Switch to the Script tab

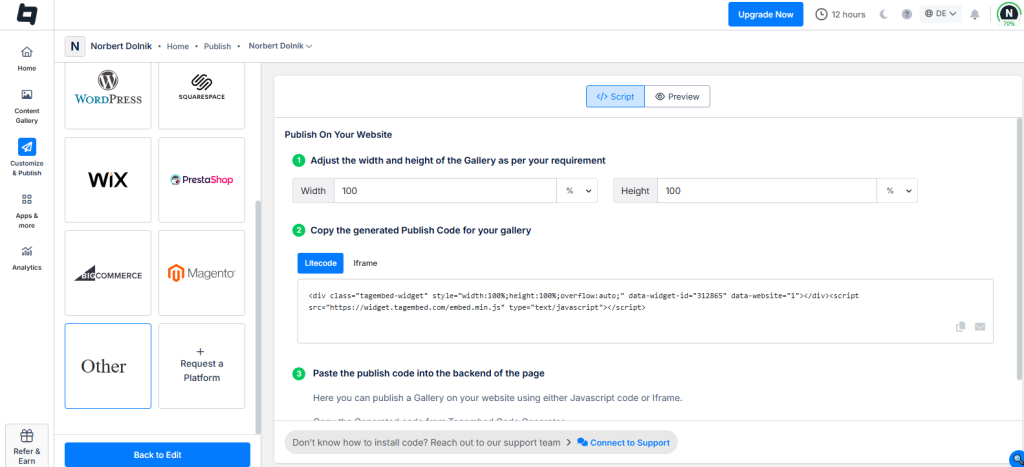[615, 96]
